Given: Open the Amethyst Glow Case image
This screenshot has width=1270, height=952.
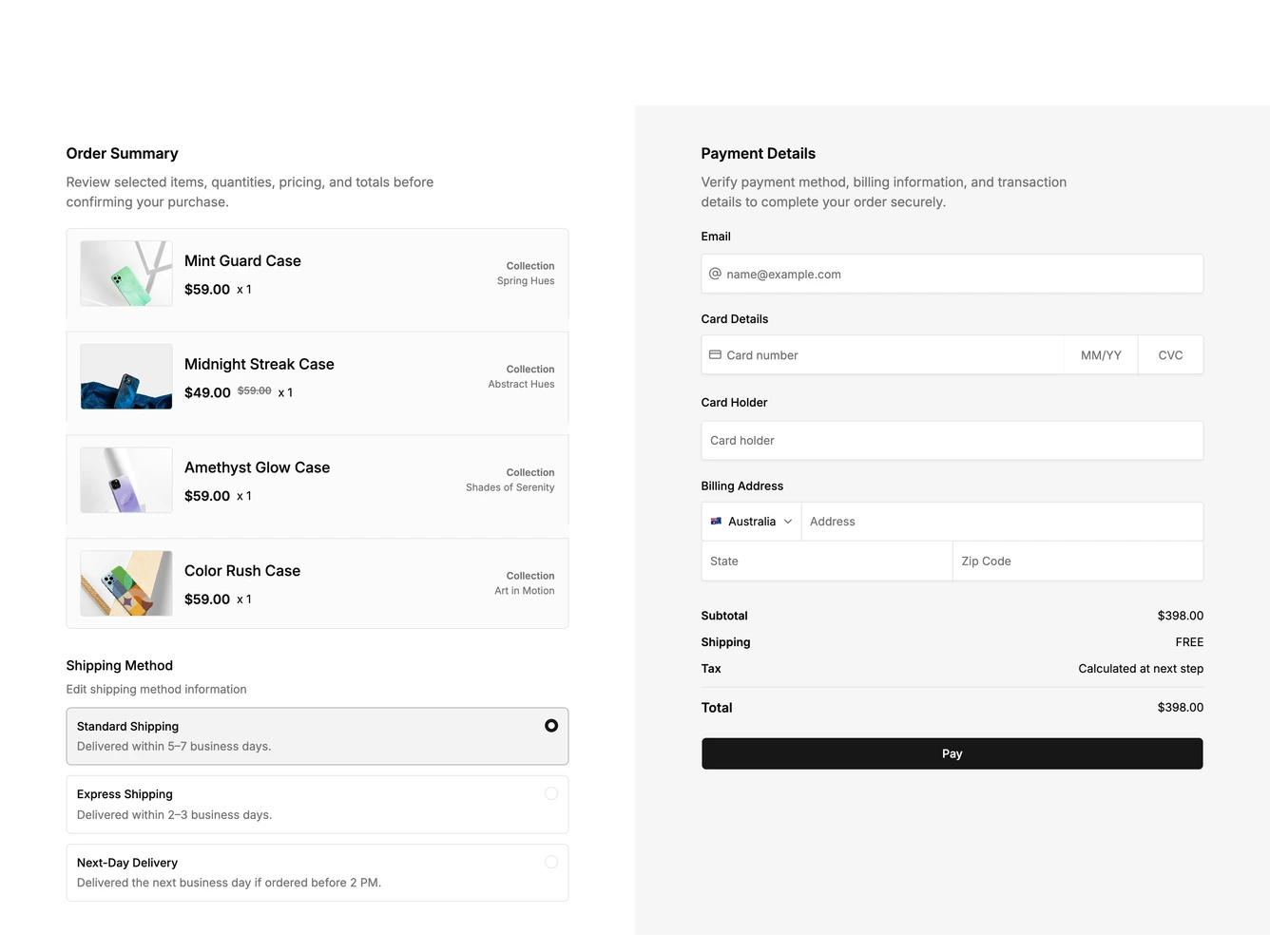Looking at the screenshot, I should pyautogui.click(x=126, y=480).
